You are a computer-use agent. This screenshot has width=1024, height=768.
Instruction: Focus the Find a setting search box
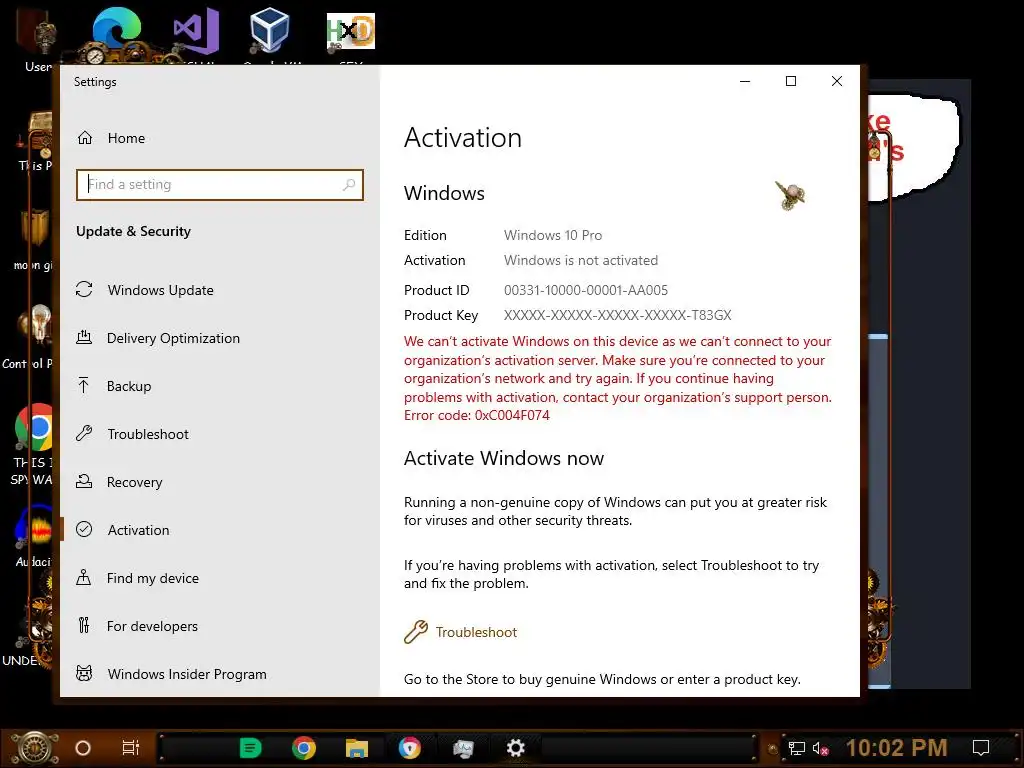[219, 185]
